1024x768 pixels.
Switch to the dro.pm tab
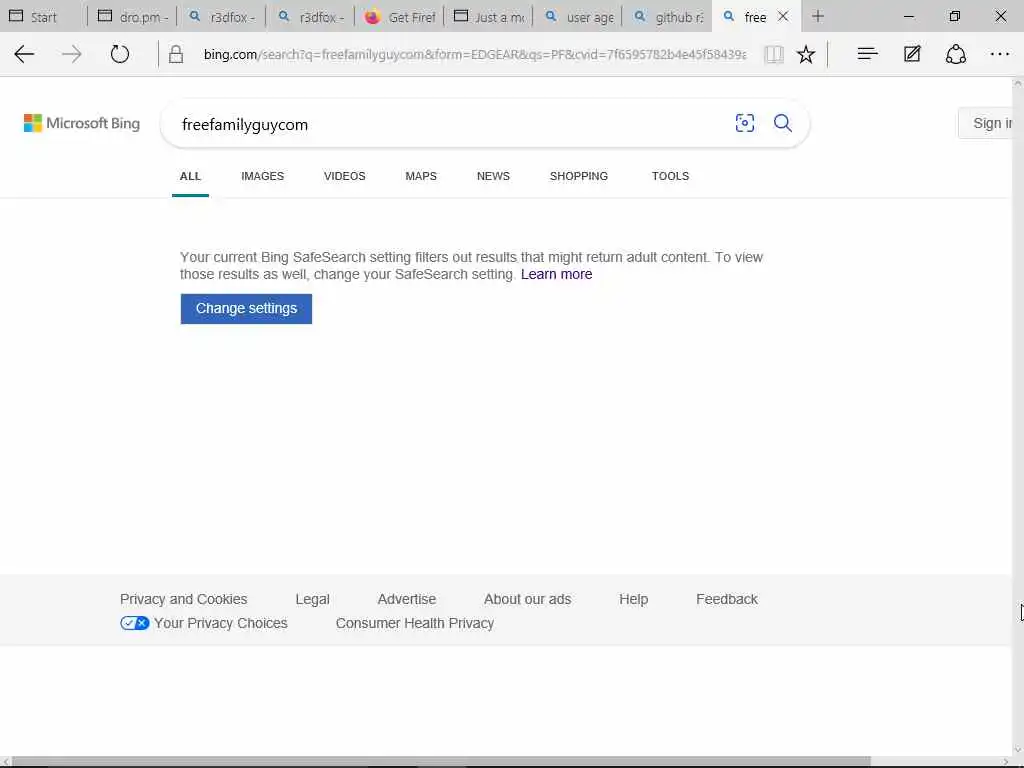coord(133,16)
